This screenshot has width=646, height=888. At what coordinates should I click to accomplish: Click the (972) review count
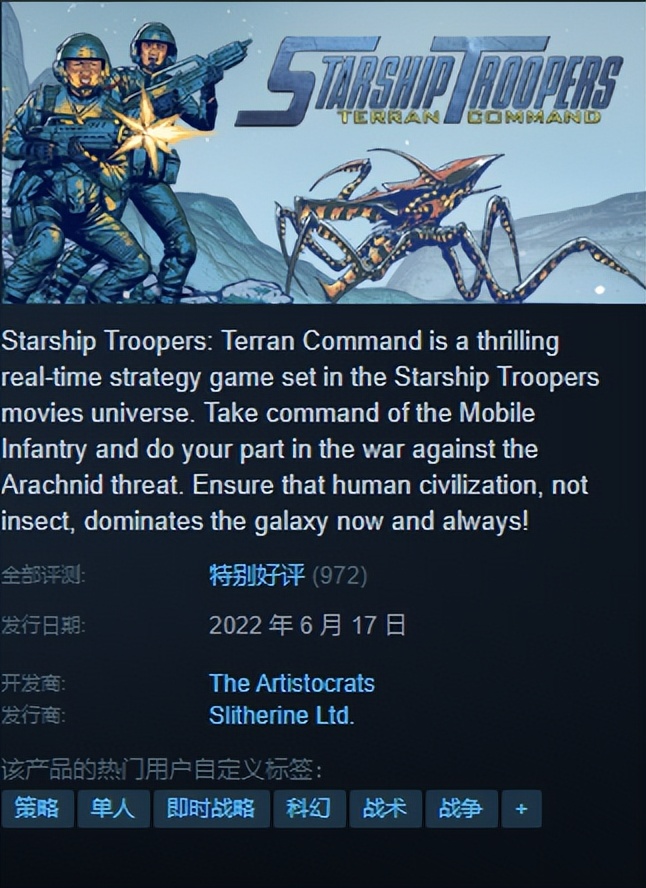(340, 575)
